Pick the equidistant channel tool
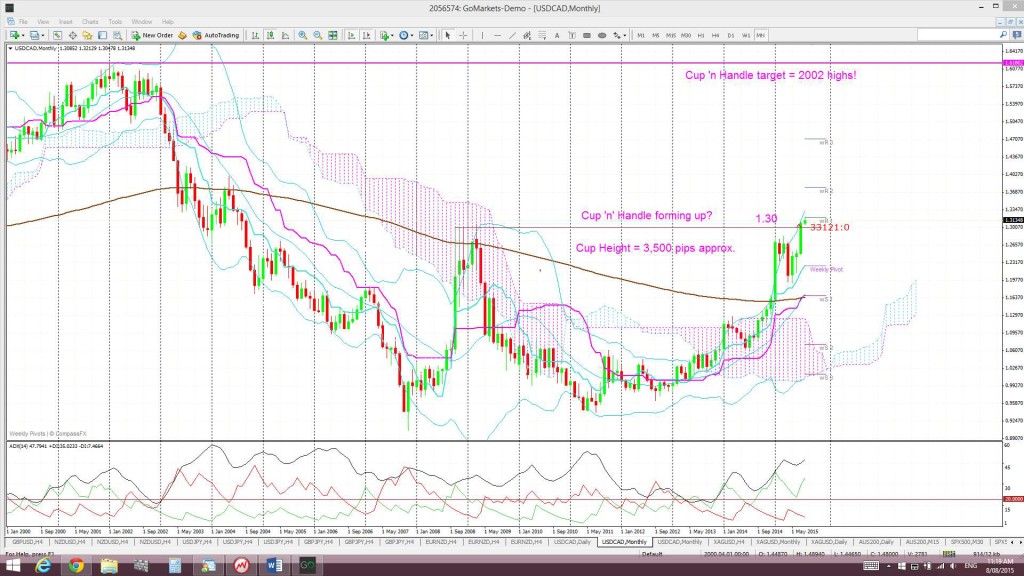Viewport: 1024px width, 576px height. [527, 35]
